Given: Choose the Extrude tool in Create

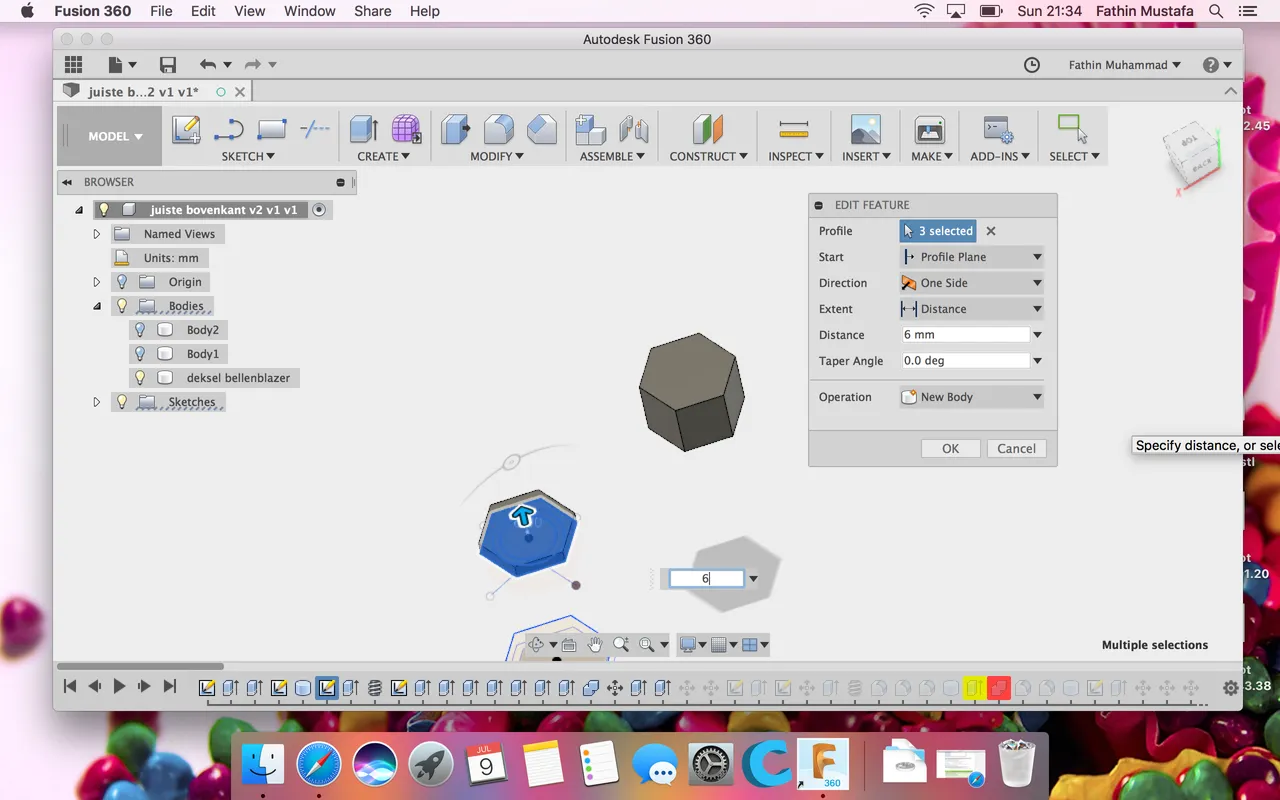Looking at the screenshot, I should pos(364,130).
